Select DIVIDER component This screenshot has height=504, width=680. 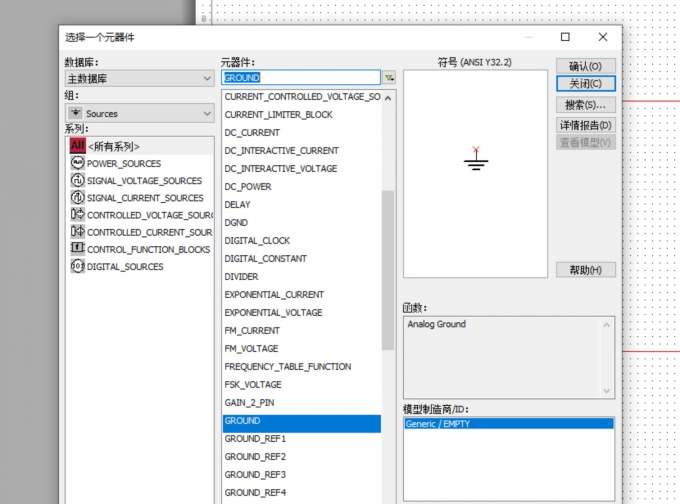[302, 276]
